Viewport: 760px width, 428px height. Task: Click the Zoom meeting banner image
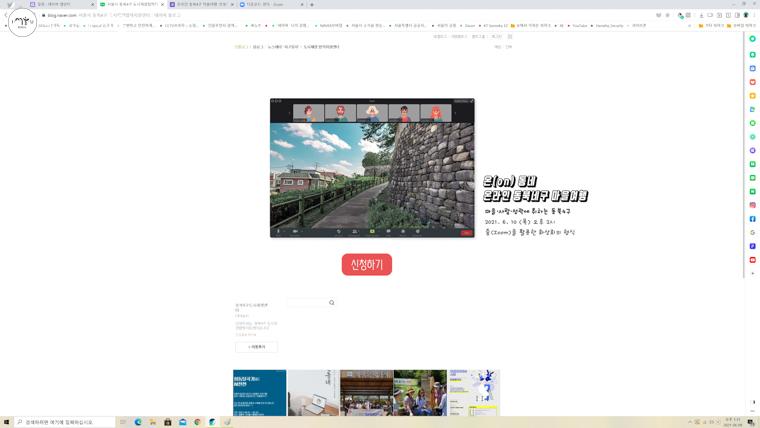[x=372, y=165]
